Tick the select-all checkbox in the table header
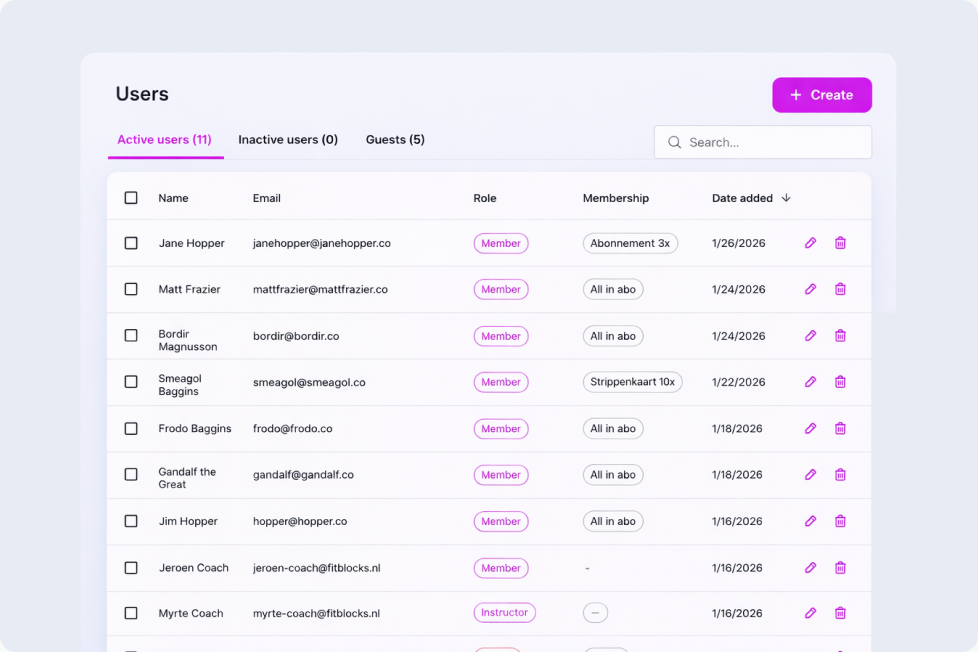Image resolution: width=978 pixels, height=652 pixels. click(131, 198)
